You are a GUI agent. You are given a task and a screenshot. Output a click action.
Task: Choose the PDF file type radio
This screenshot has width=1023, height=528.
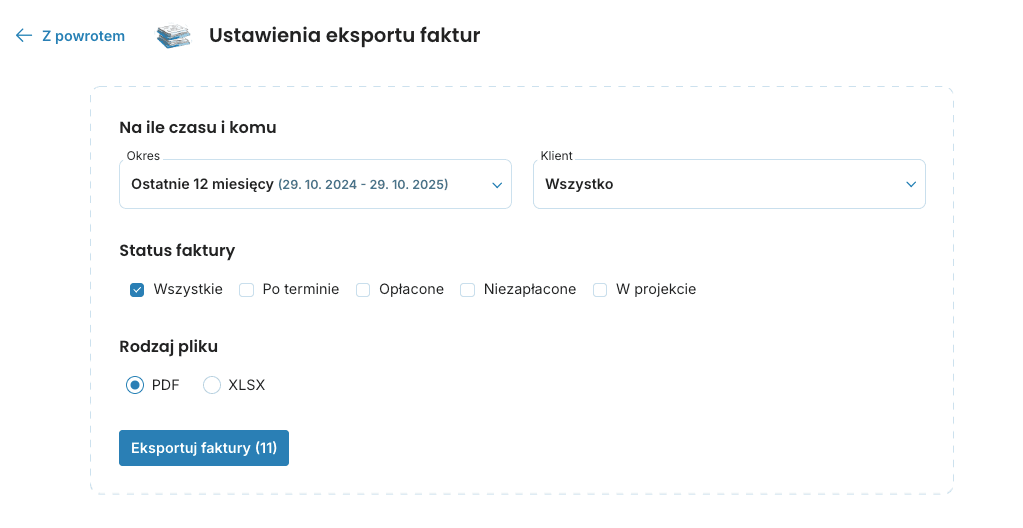tap(135, 385)
